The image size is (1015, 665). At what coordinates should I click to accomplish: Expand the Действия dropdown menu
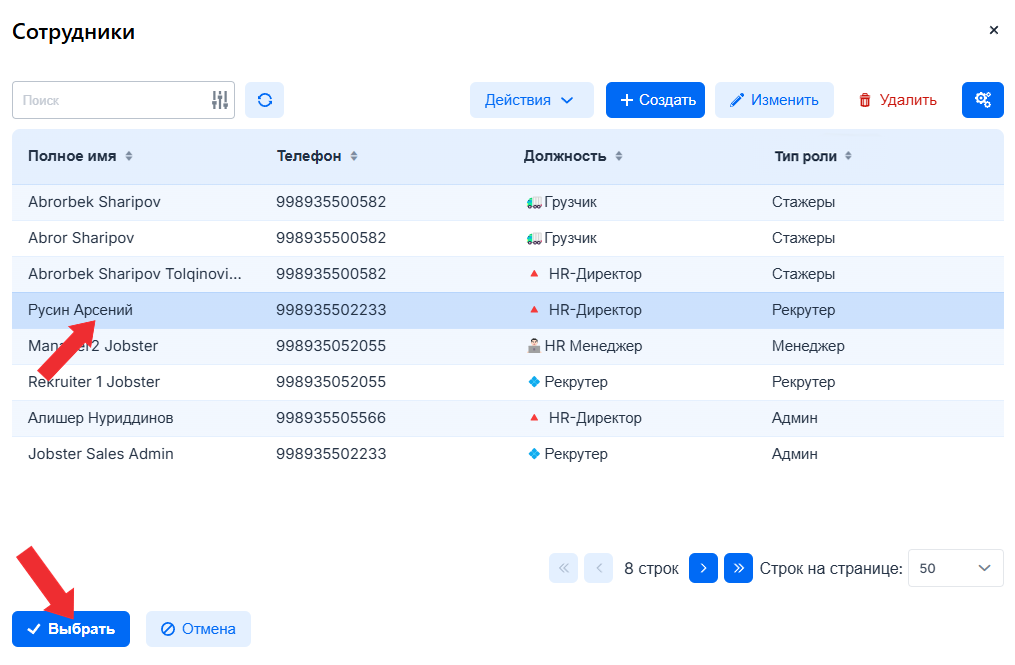pos(531,100)
